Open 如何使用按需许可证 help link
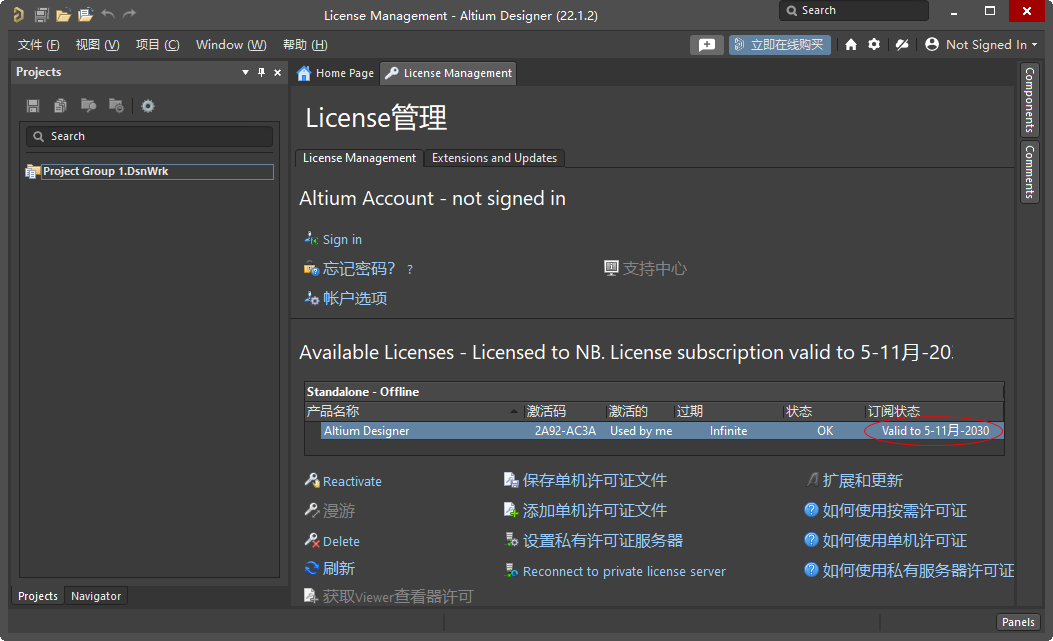Viewport: 1053px width, 641px height. [x=895, y=511]
